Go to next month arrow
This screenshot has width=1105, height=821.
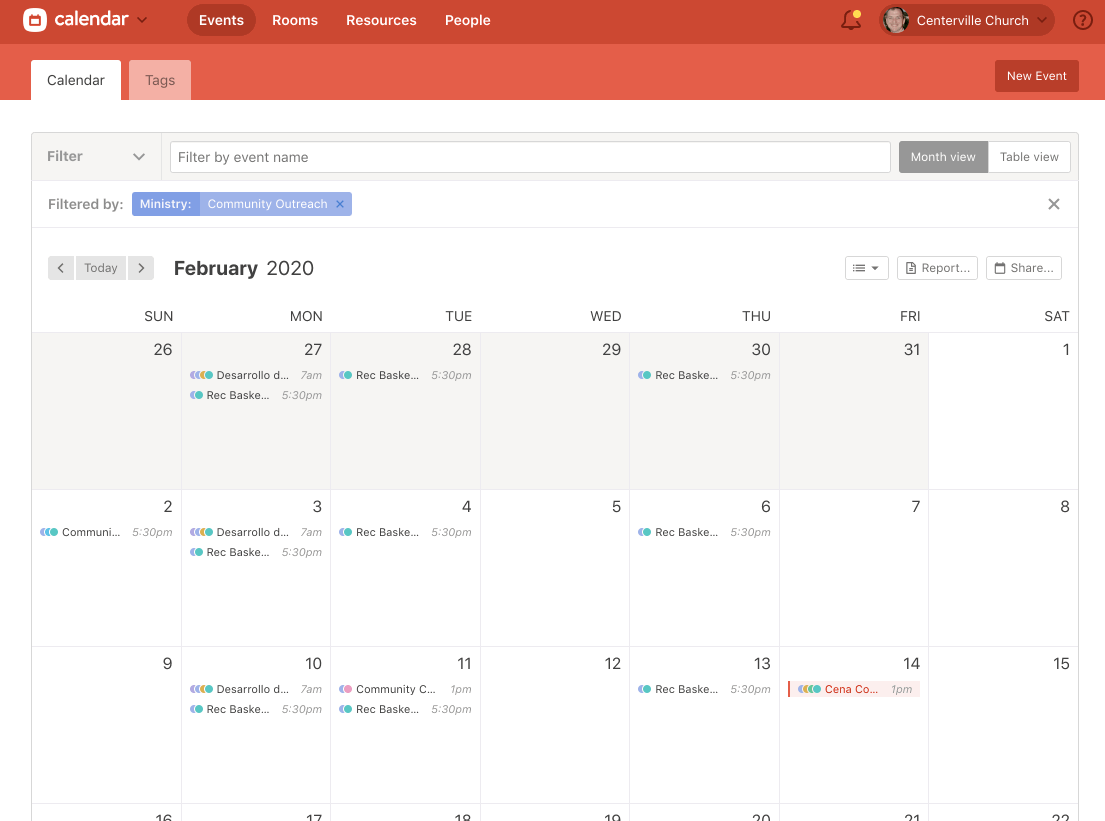click(141, 268)
